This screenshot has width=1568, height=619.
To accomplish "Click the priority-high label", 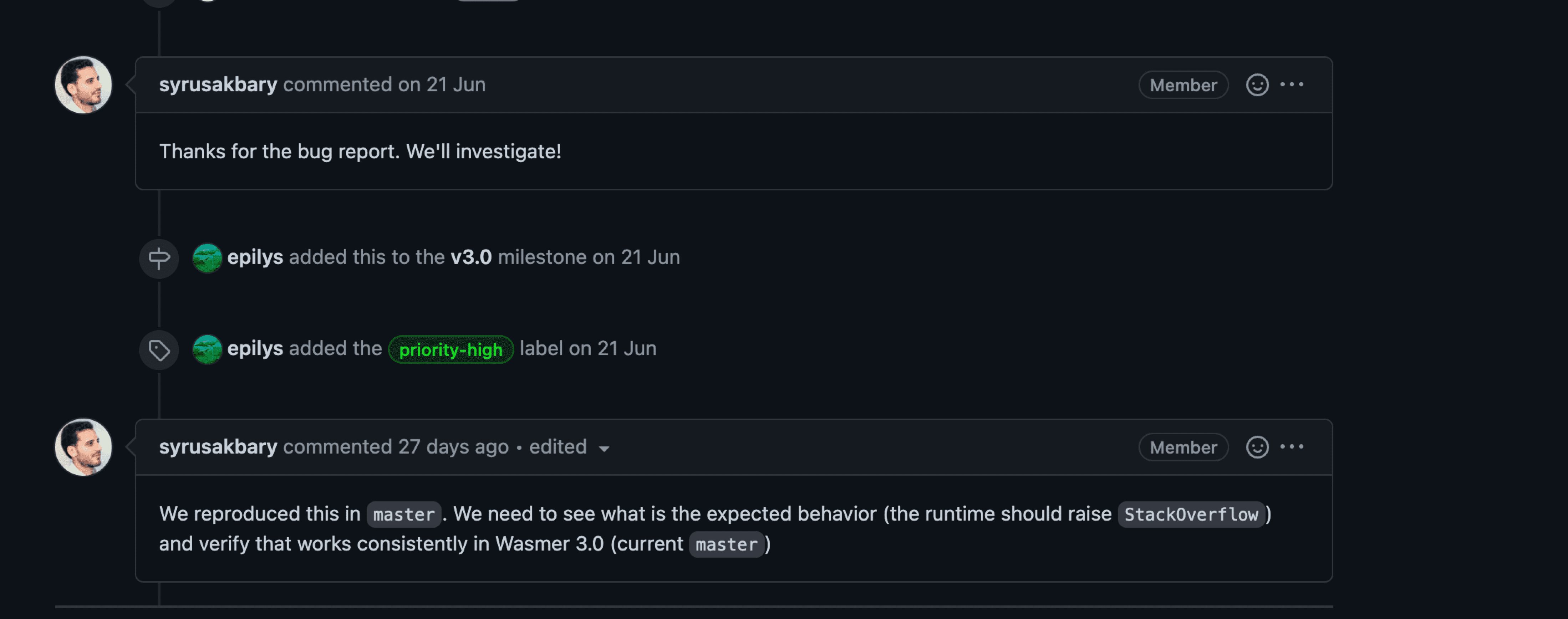I will [x=450, y=350].
